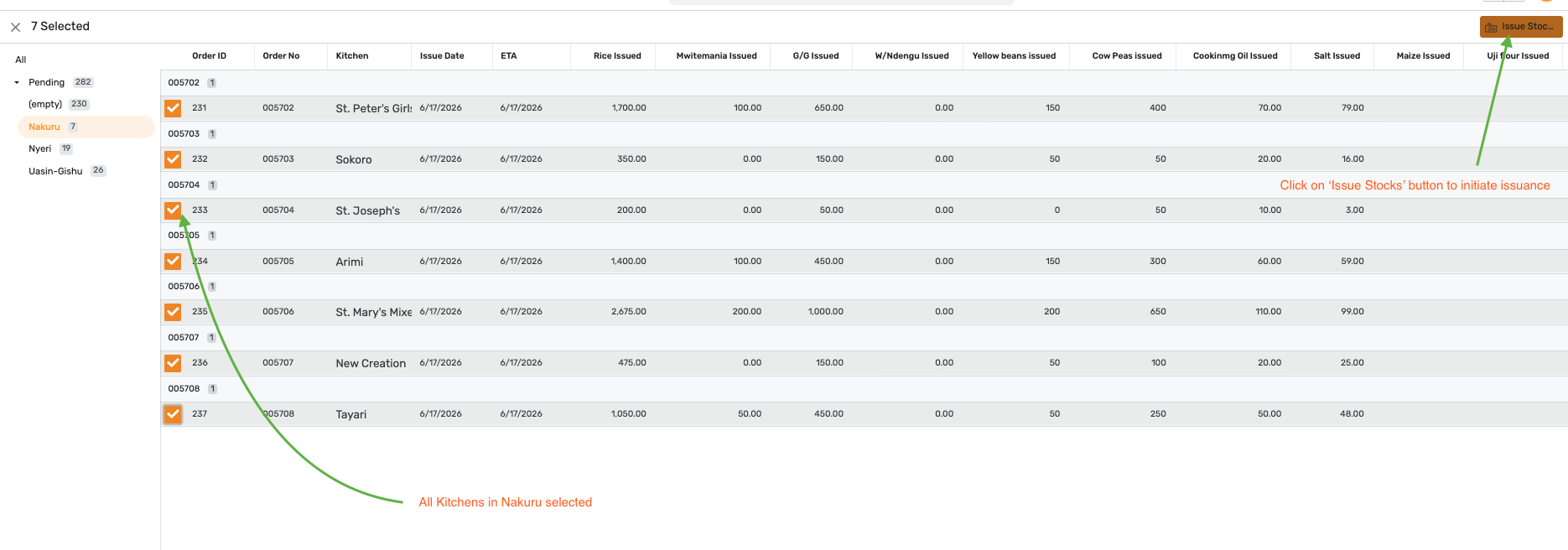Uncheck the Sokoro order checkbox
The height and width of the screenshot is (550, 1568).
click(x=173, y=159)
